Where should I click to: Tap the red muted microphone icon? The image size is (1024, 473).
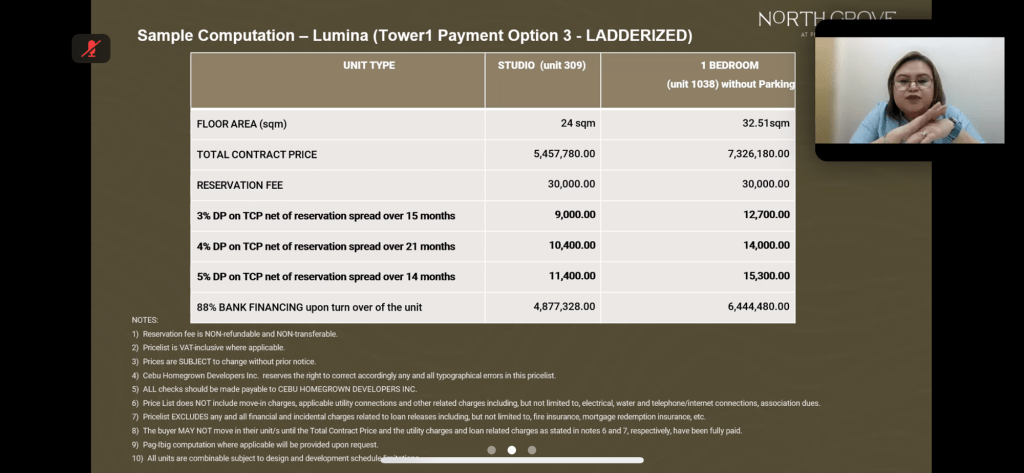pyautogui.click(x=91, y=48)
